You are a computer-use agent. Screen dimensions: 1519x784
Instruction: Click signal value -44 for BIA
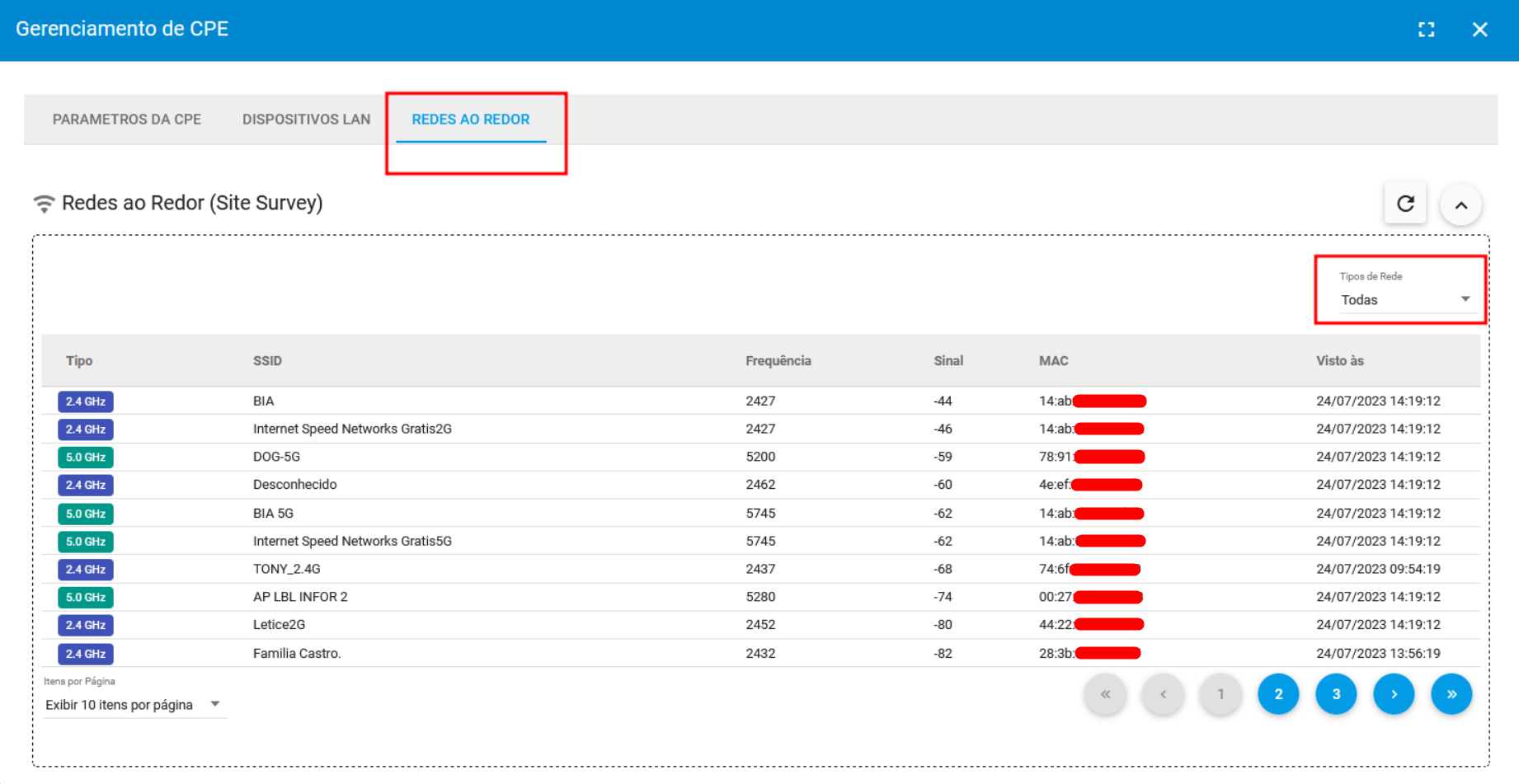pyautogui.click(x=943, y=401)
